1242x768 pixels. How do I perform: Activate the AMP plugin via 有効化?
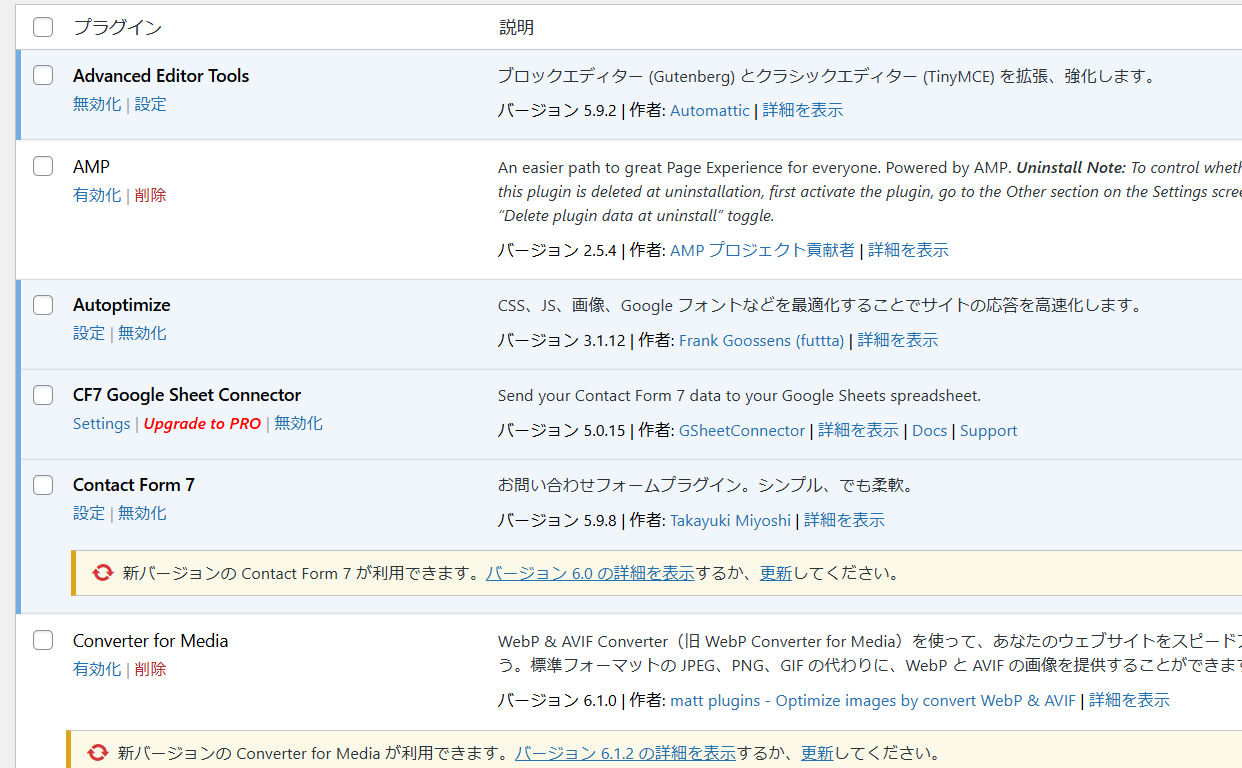point(97,195)
